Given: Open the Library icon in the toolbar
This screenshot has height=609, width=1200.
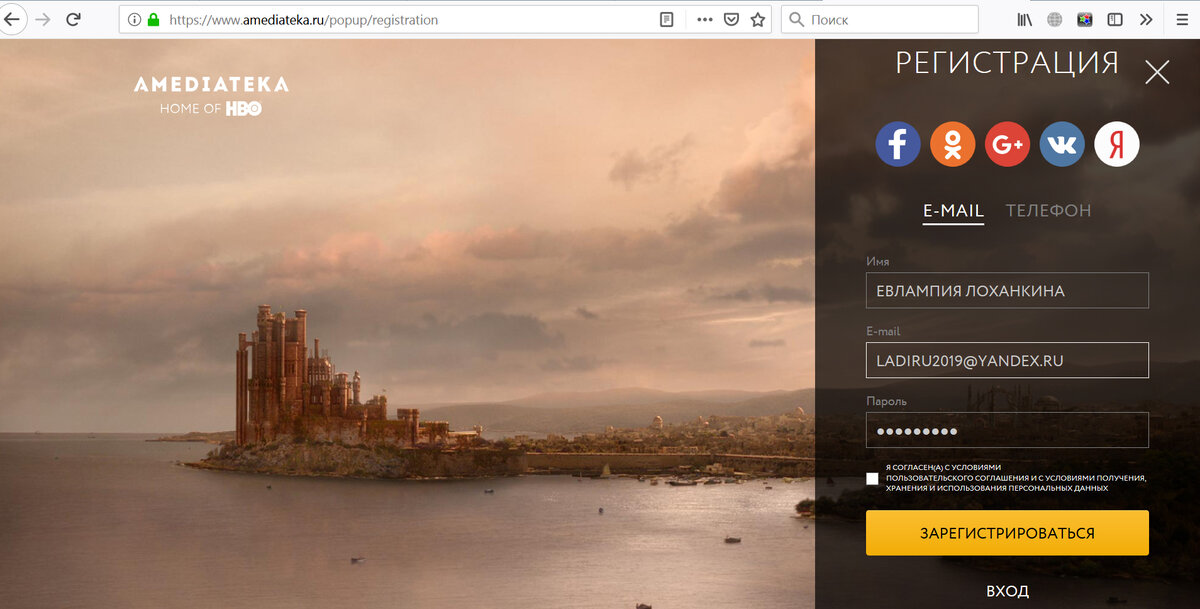Looking at the screenshot, I should (1024, 19).
